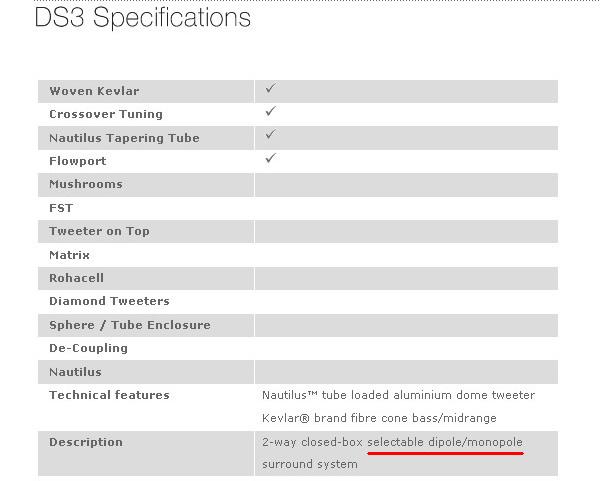The height and width of the screenshot is (481, 600).
Task: Click the Kevlar fibre cone bass/midrange text
Action: pyautogui.click(x=379, y=418)
